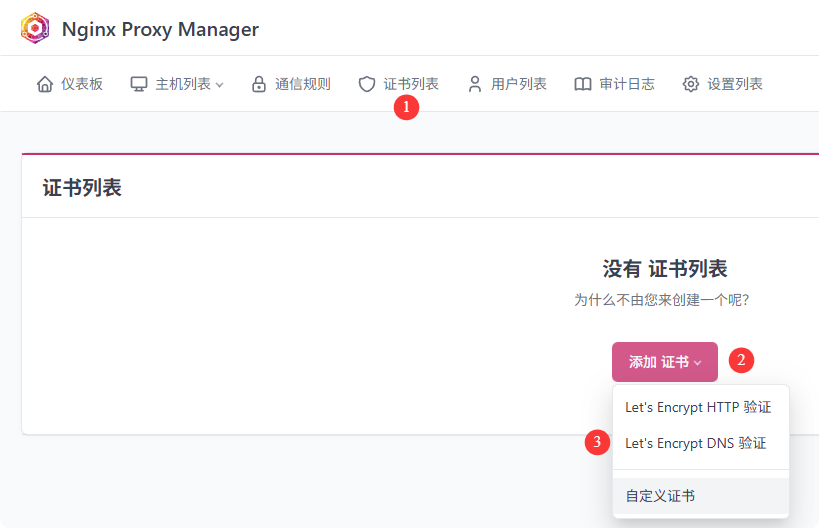
Task: Toggle the chevron on 添加 证书 button
Action: pos(698,363)
